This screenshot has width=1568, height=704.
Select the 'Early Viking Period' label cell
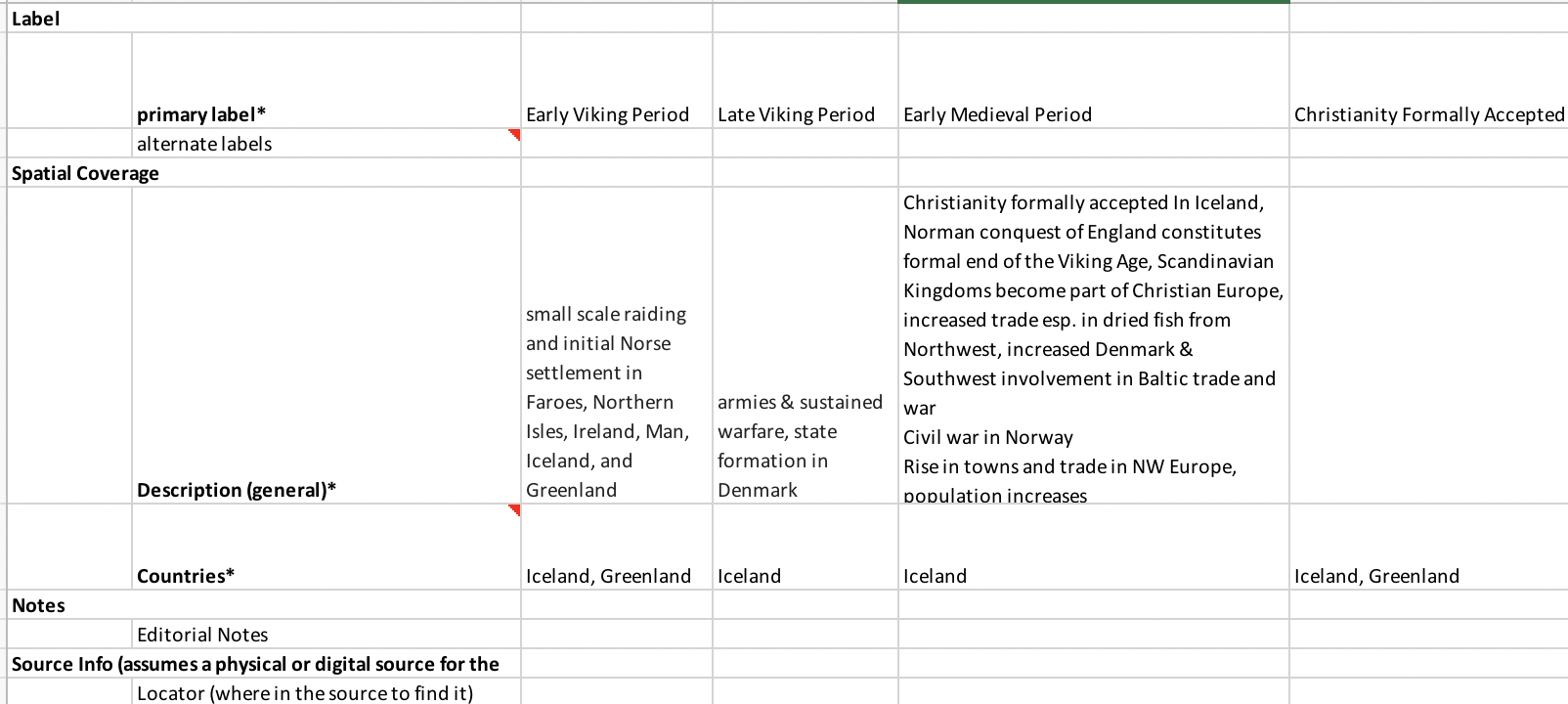(x=617, y=80)
